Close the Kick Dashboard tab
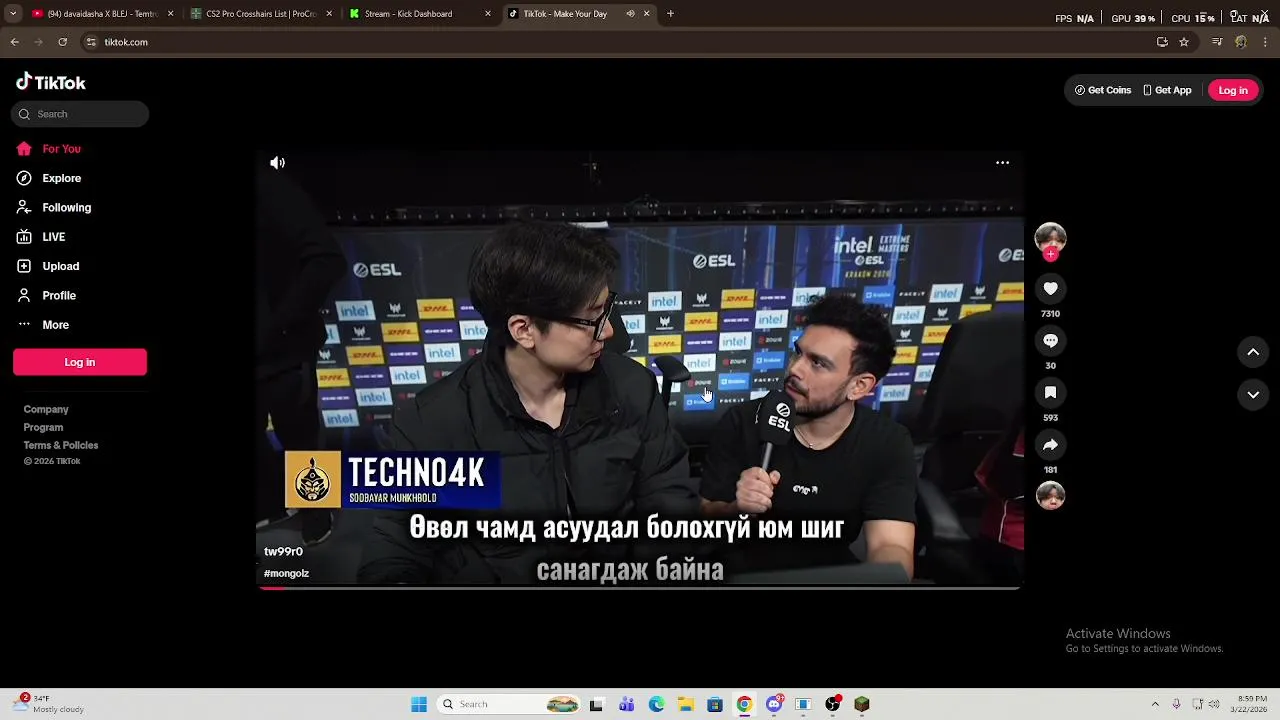 [x=488, y=14]
